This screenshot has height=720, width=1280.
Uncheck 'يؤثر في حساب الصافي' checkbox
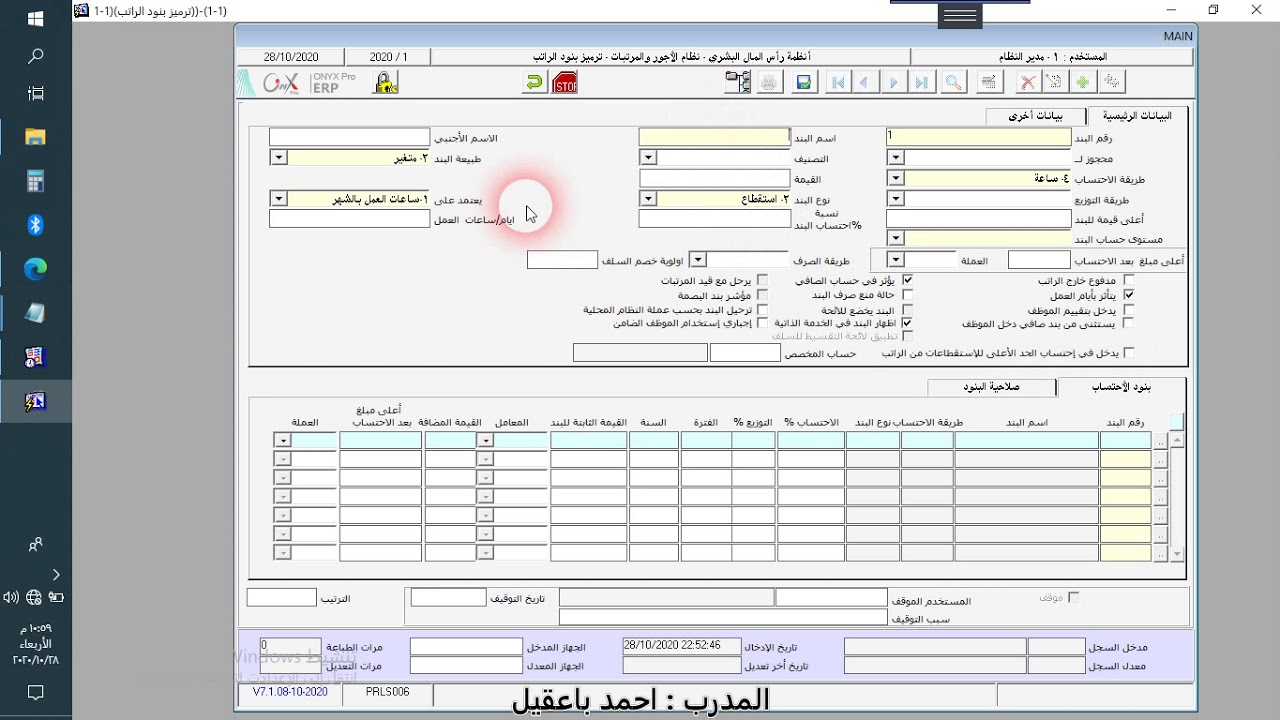[x=907, y=281]
